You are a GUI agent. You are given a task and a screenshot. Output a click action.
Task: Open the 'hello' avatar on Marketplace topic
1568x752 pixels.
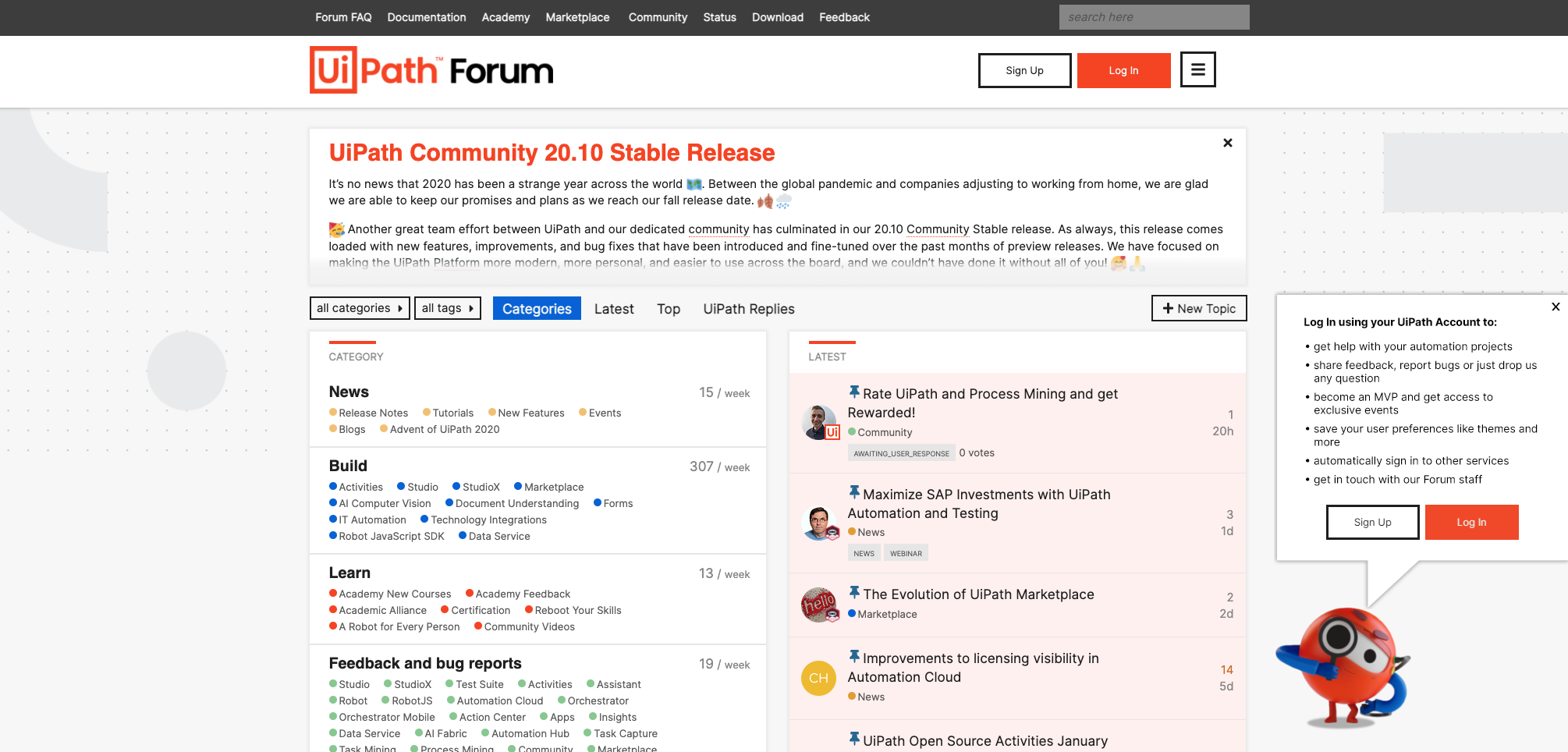pyautogui.click(x=819, y=605)
